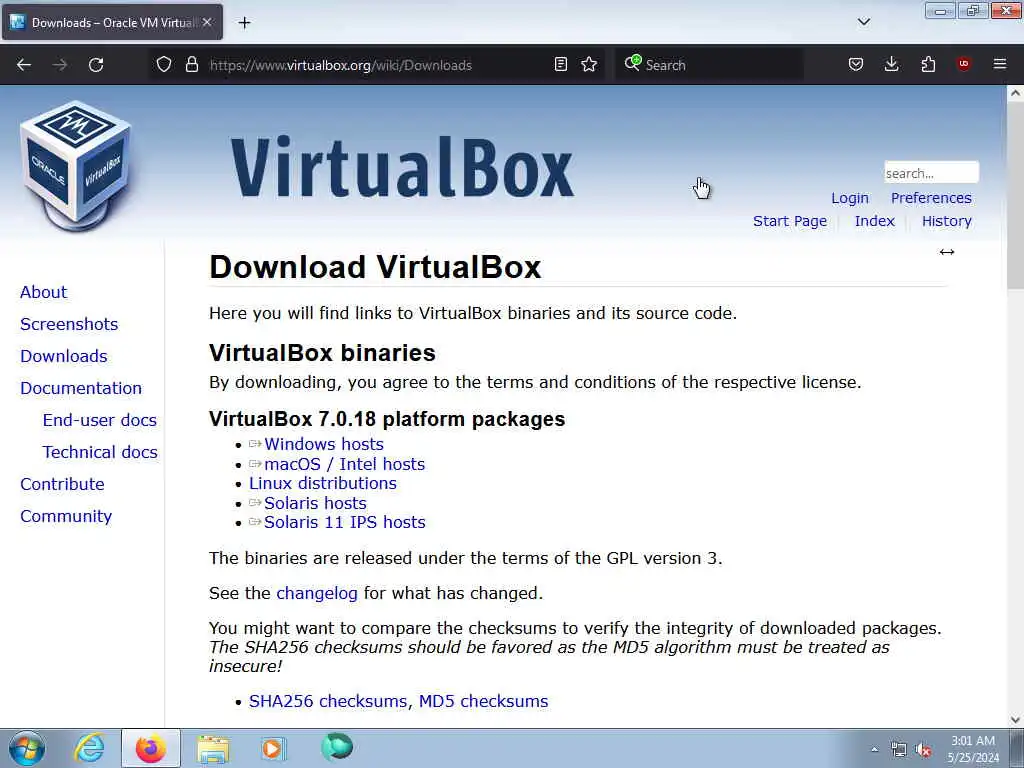
Task: Bookmark this page with the star icon
Action: [589, 65]
